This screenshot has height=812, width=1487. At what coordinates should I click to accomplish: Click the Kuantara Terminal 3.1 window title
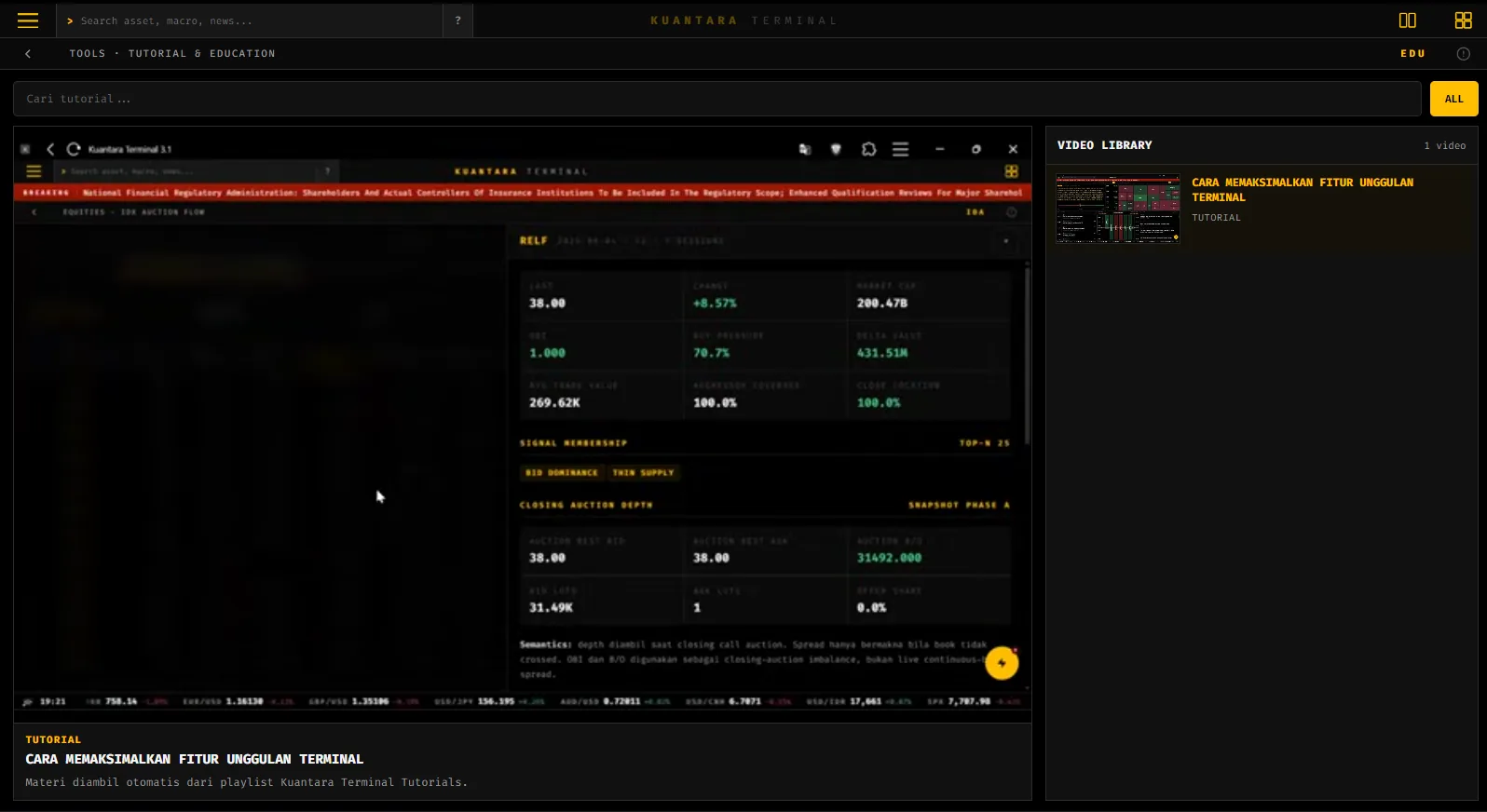pos(130,149)
